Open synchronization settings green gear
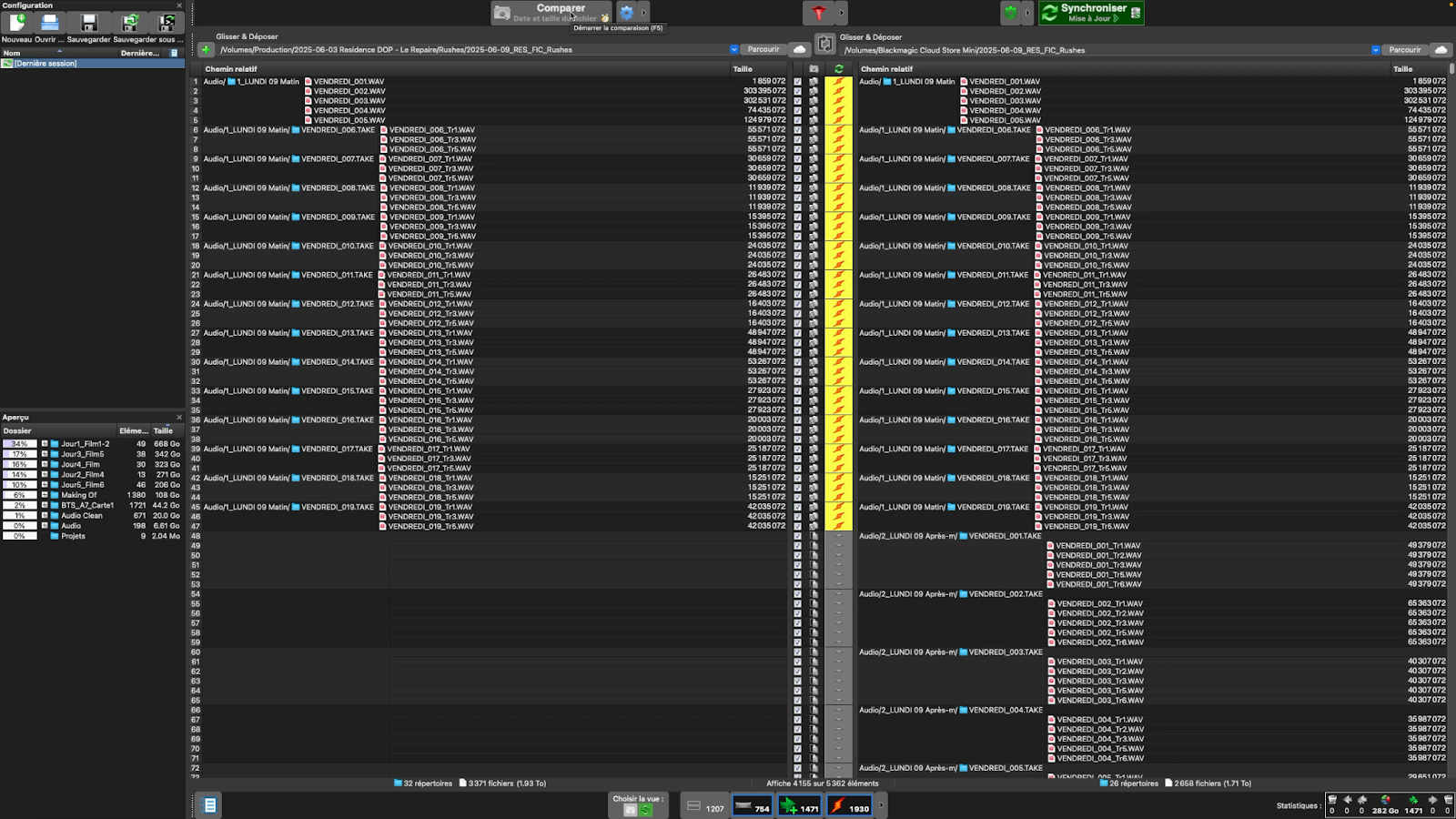 (x=1010, y=13)
